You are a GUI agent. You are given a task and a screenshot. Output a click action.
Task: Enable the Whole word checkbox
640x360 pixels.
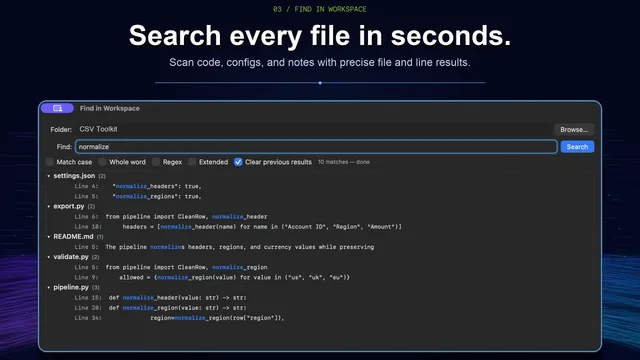[x=102, y=162]
